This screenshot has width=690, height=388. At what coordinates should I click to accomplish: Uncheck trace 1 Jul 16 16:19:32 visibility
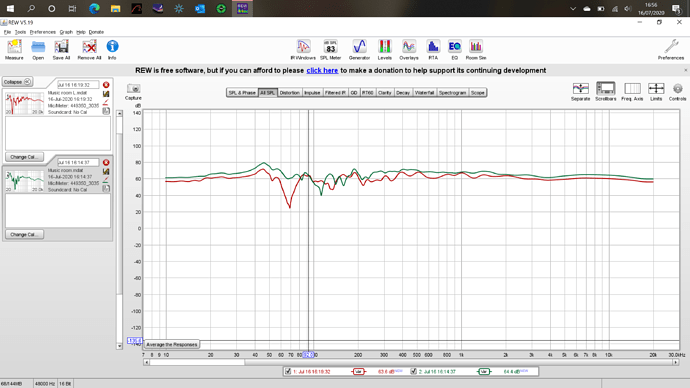[288, 372]
